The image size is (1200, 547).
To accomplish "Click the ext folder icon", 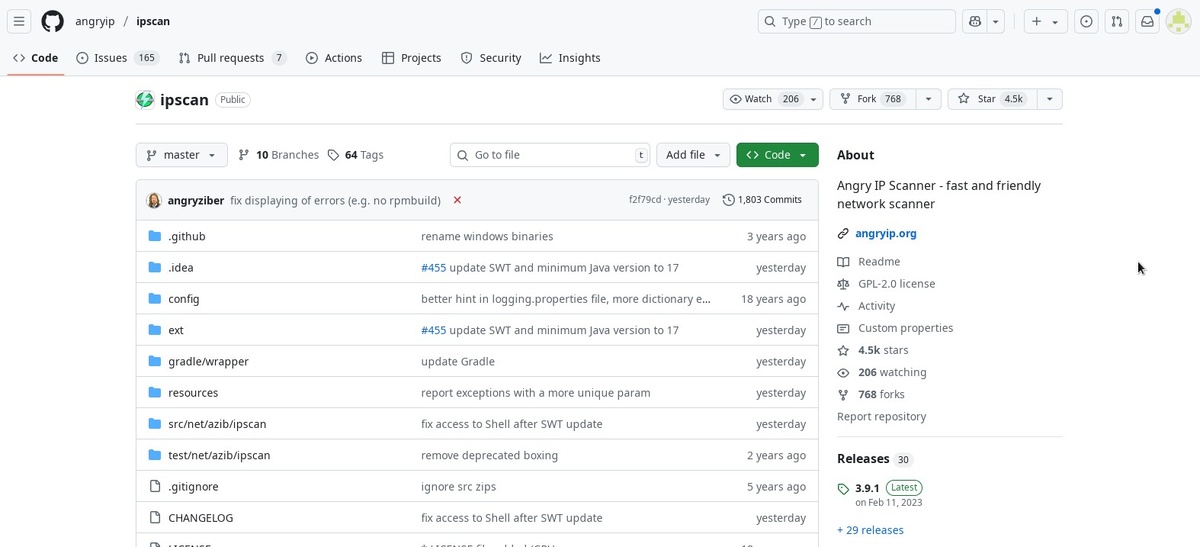I will pyautogui.click(x=154, y=330).
